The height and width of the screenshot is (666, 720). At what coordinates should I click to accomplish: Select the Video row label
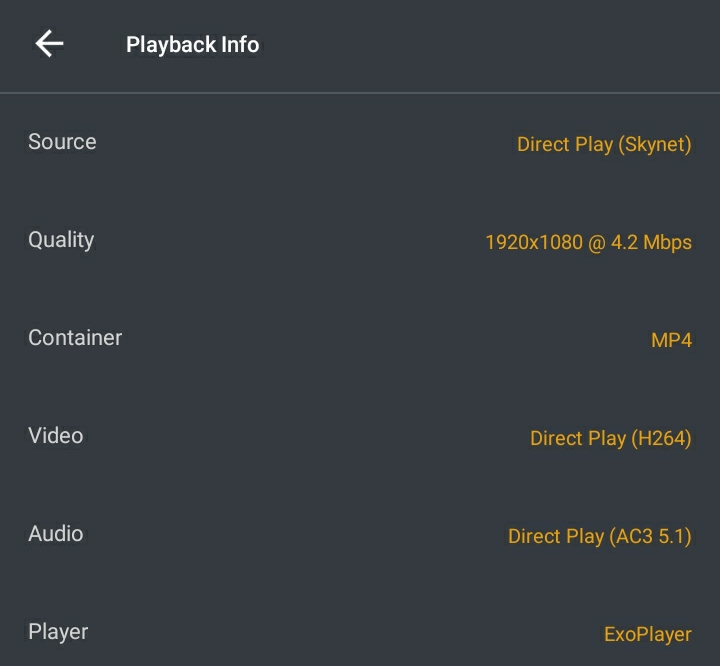55,436
